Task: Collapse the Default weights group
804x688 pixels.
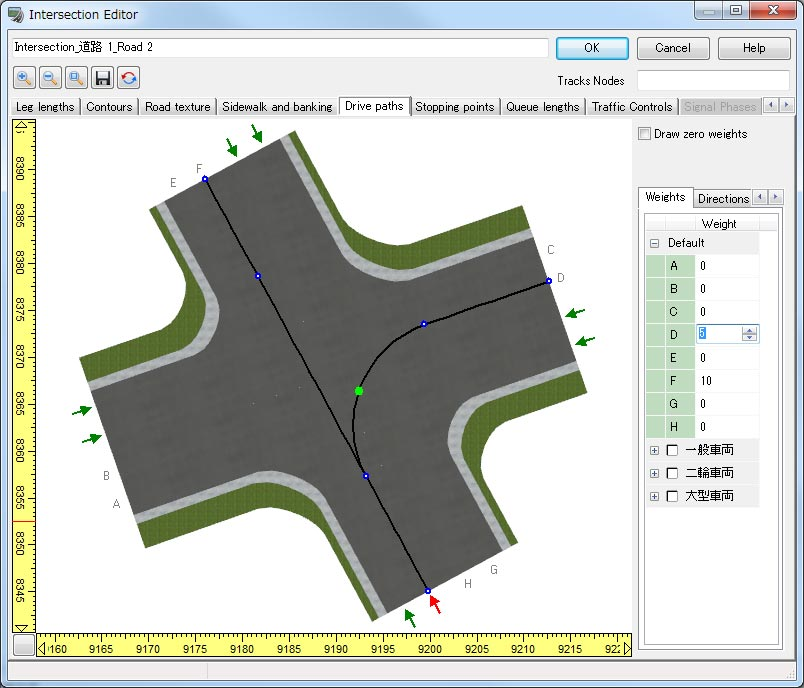Action: [x=654, y=243]
